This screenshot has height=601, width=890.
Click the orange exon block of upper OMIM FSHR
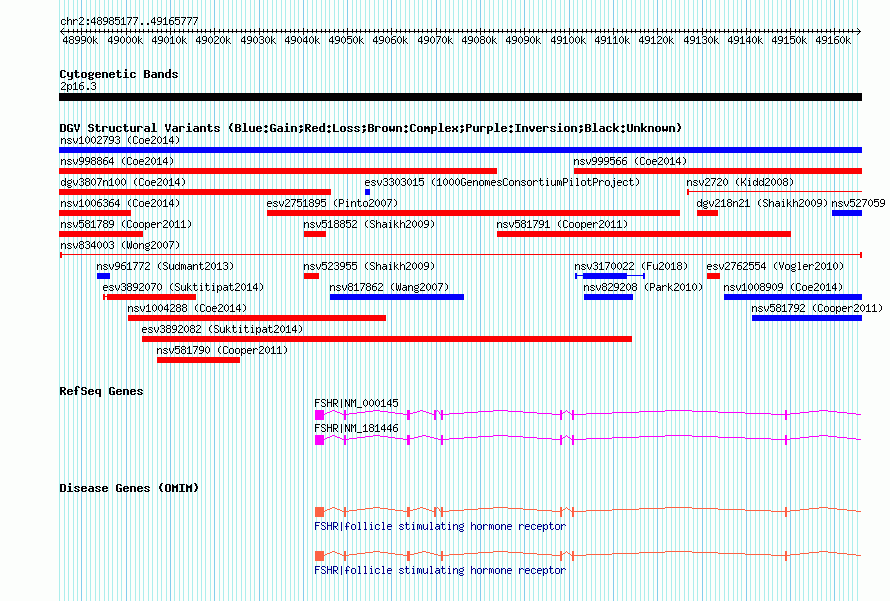point(320,512)
